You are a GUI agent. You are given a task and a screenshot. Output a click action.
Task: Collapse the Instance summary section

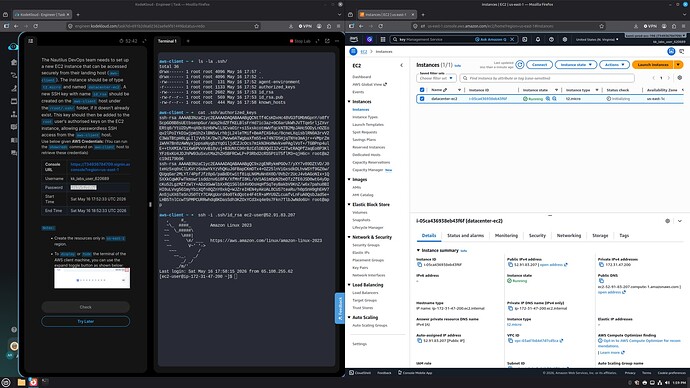pos(418,250)
